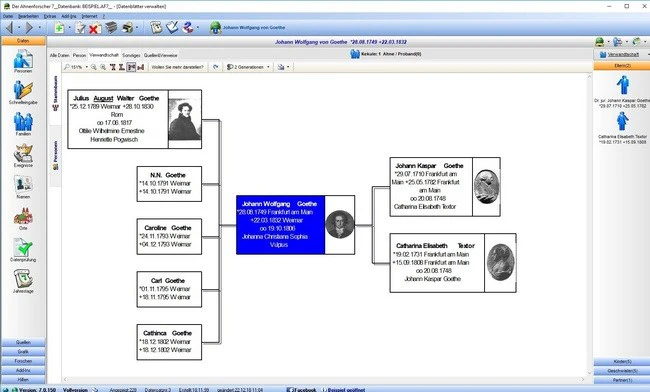Open the Personen section in sidebar
Viewport: 650px width, 392px height.
click(x=23, y=60)
